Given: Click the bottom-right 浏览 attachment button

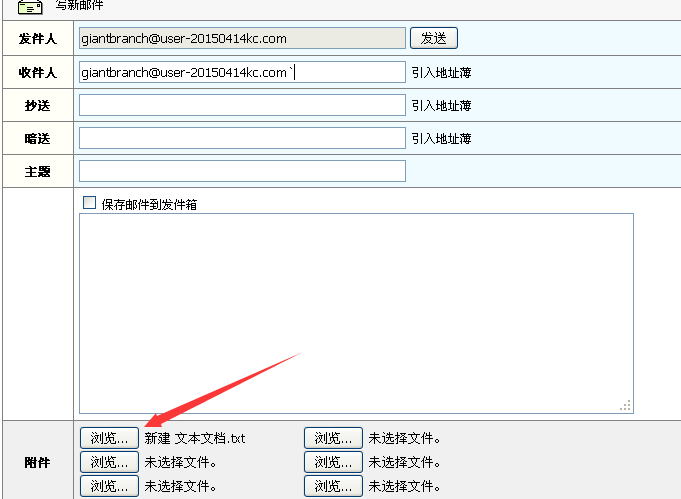Looking at the screenshot, I should [x=333, y=486].
